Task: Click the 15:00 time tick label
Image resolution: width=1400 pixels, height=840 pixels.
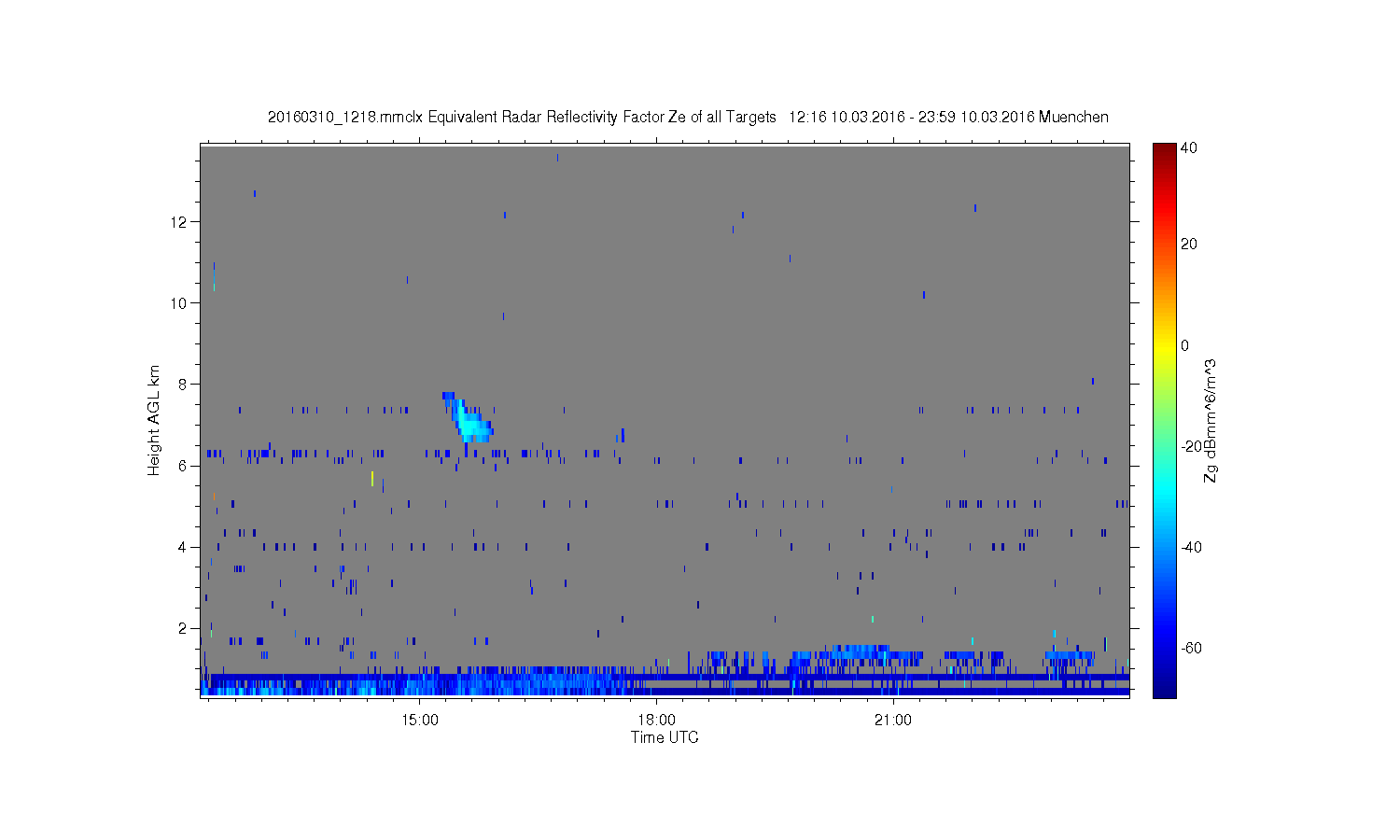Action: [x=419, y=721]
